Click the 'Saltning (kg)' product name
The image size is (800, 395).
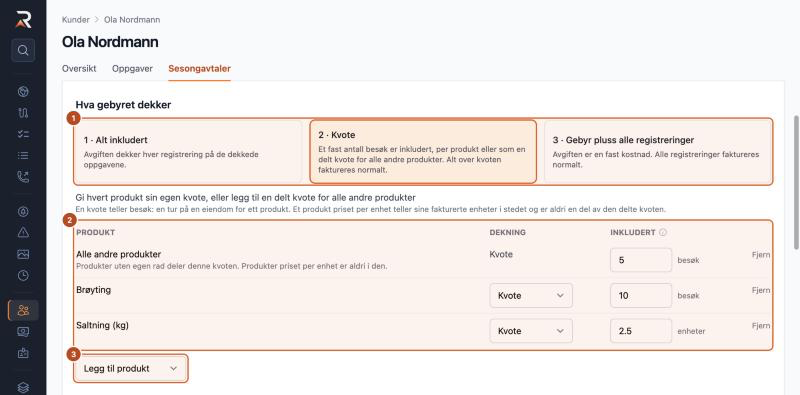pos(102,325)
